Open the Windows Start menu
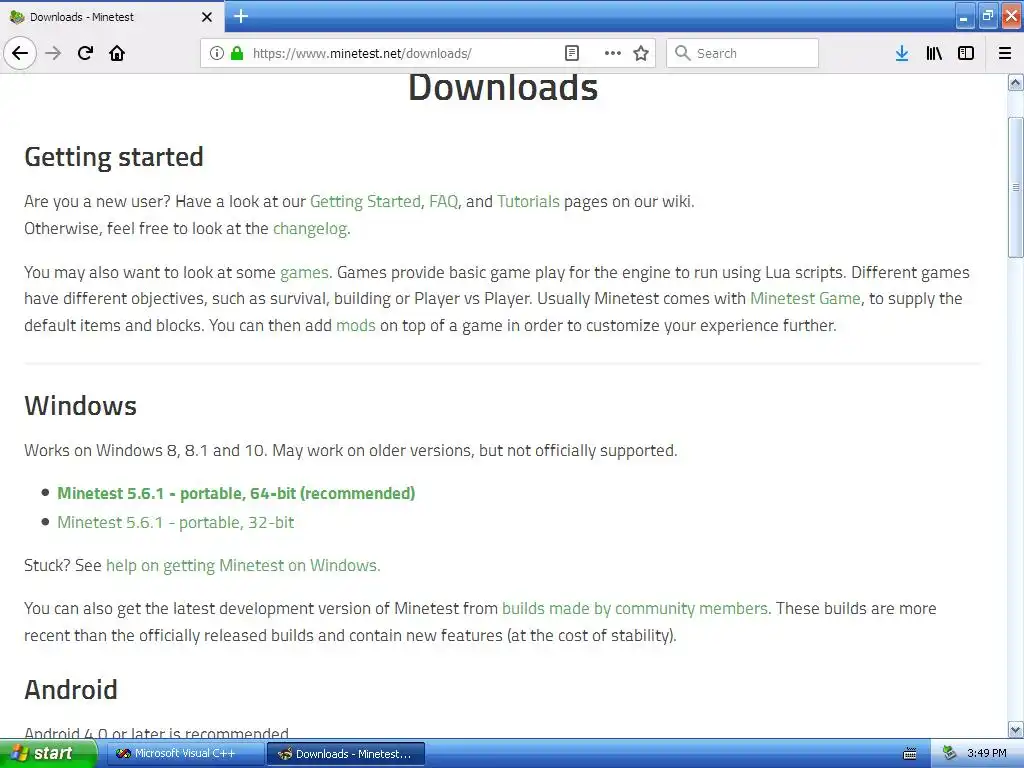 48,754
